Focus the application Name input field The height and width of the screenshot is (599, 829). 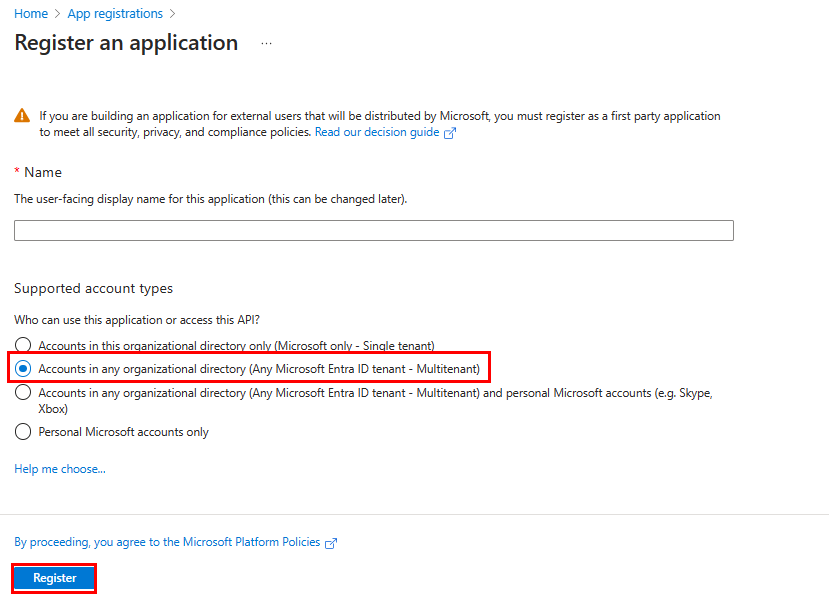tap(372, 230)
